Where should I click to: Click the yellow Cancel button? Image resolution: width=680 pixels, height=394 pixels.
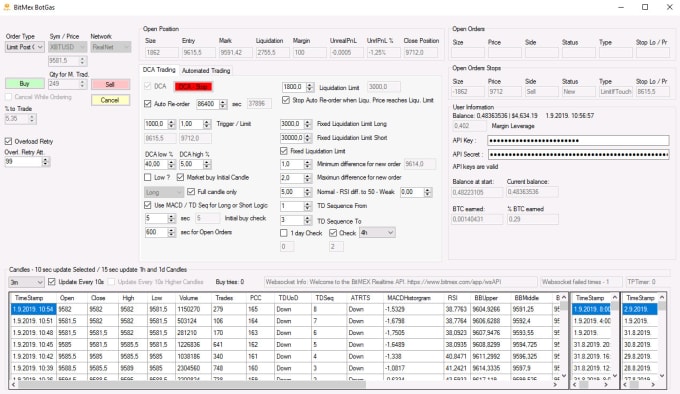[x=110, y=100]
